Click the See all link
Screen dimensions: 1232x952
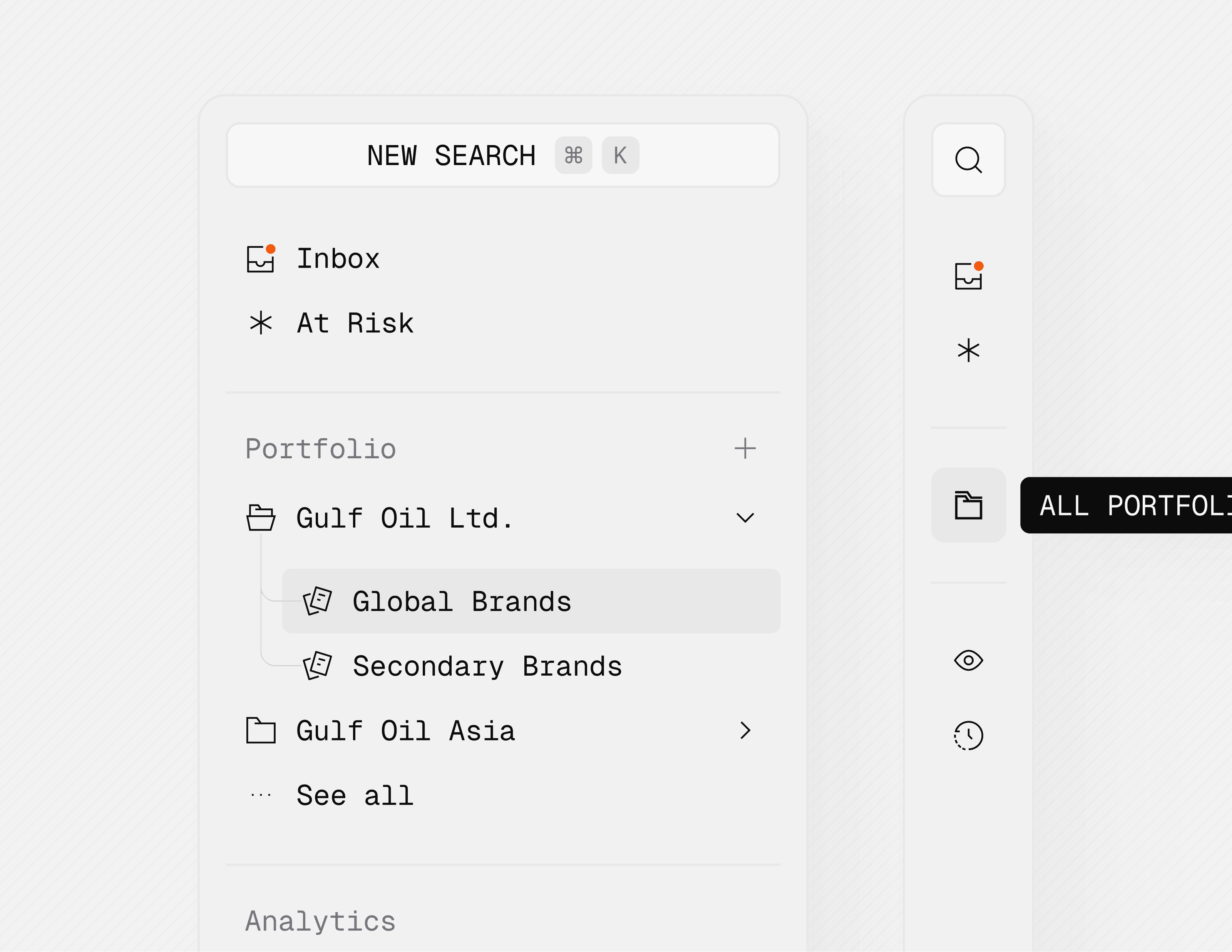355,795
